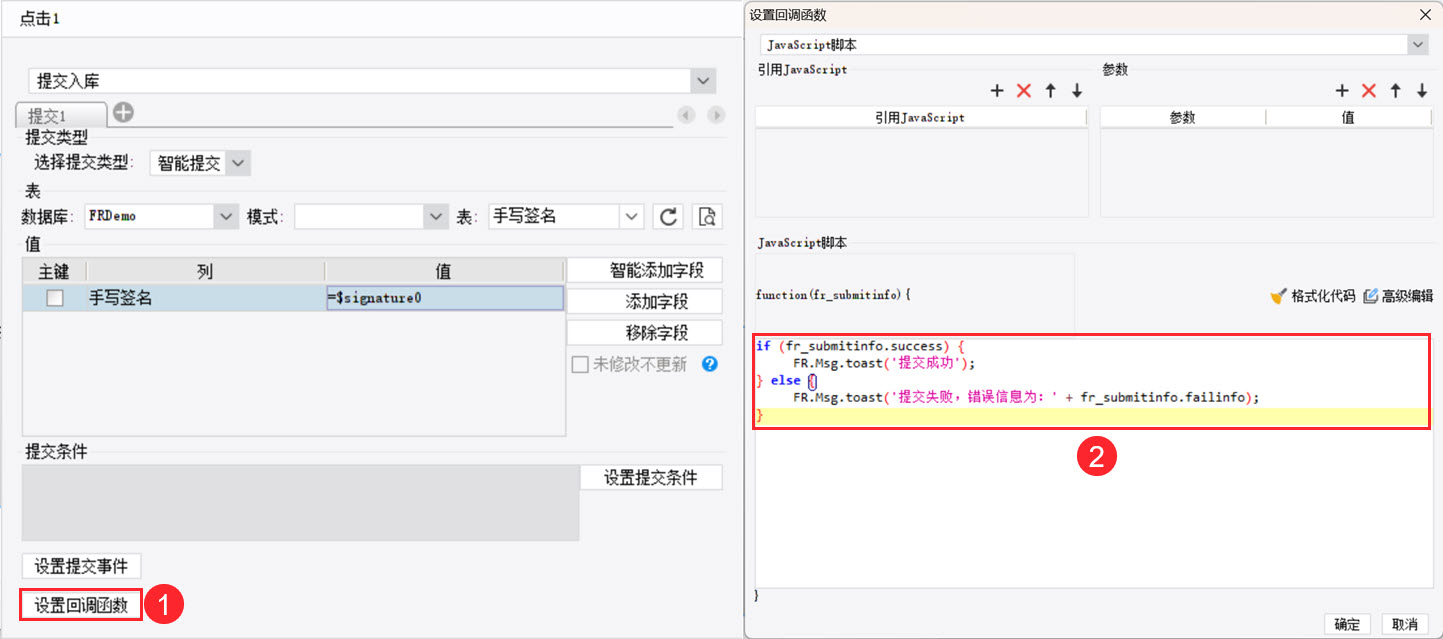The width and height of the screenshot is (1443, 639).
Task: Click the if (fr_submitinfo.success) code line
Action: (x=860, y=346)
